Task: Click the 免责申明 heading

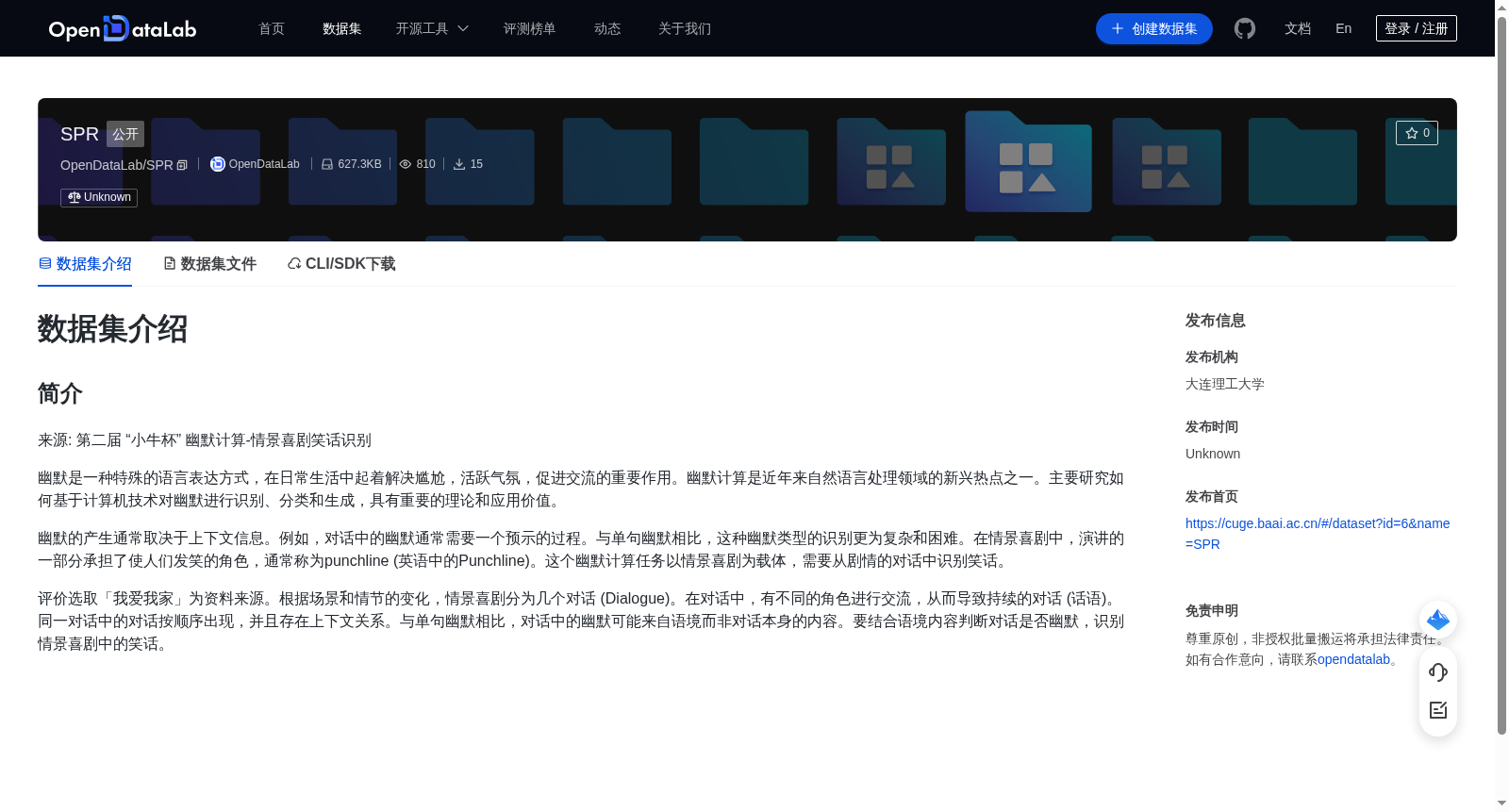Action: point(1212,610)
